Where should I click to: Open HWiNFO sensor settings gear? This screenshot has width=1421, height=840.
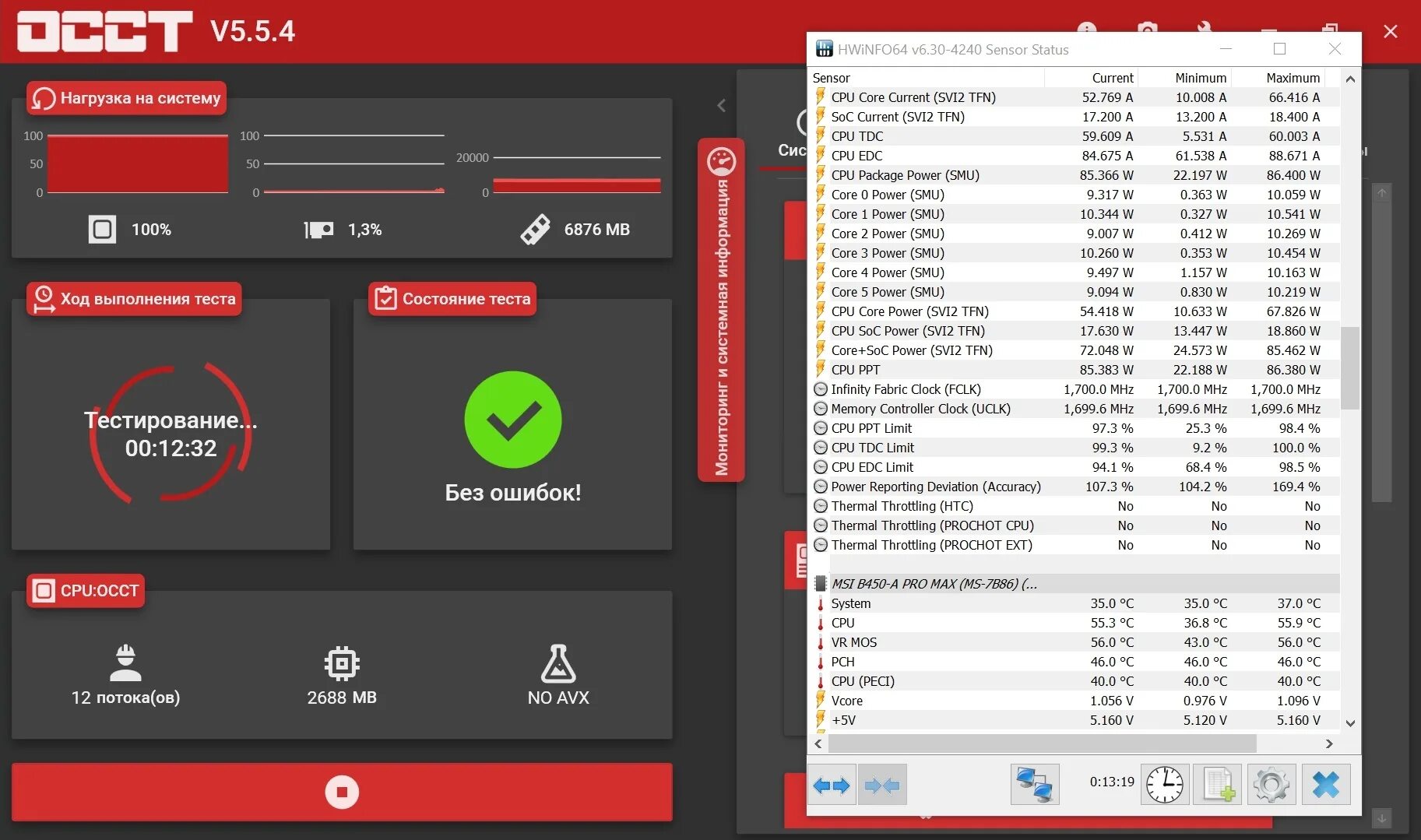[x=1272, y=784]
